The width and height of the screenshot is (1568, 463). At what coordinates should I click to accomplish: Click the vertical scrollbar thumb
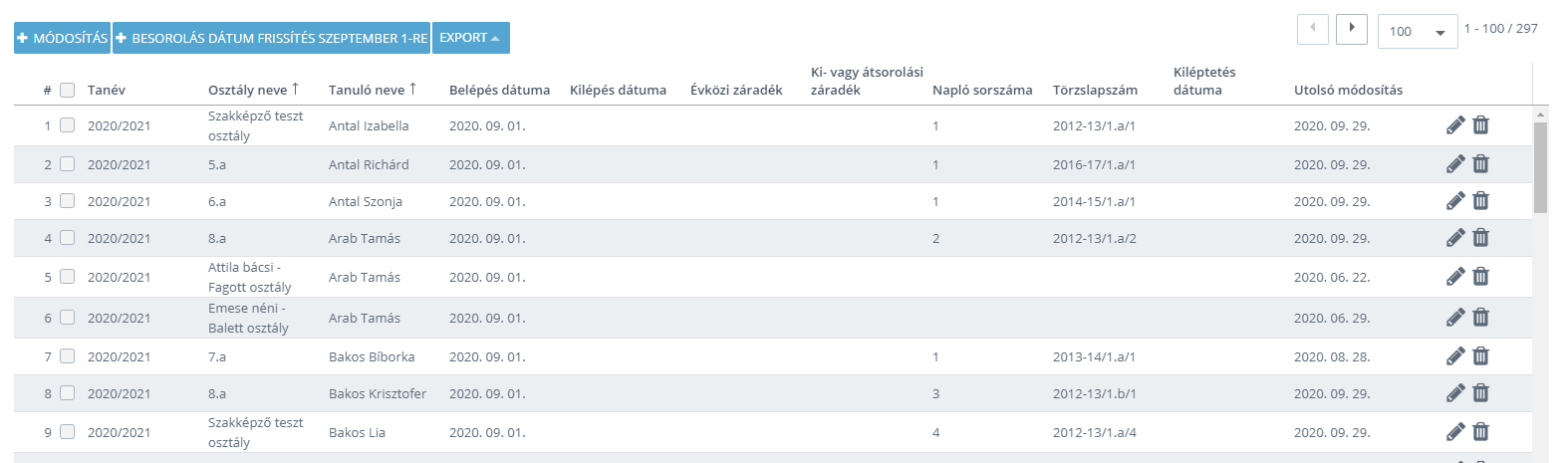point(1541,167)
